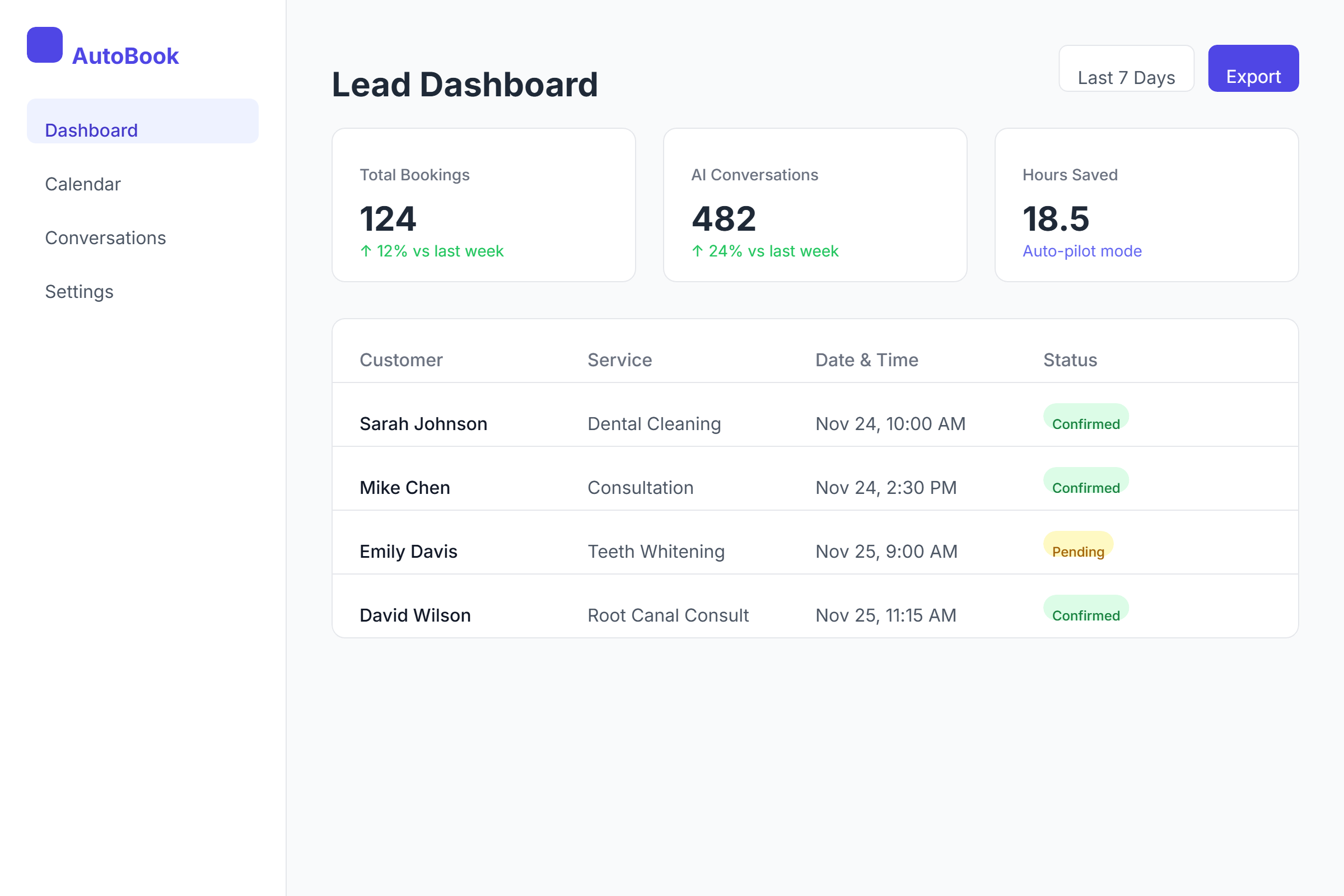Click Emily Davis's Pending status badge
The image size is (1344, 896).
pyautogui.click(x=1077, y=545)
